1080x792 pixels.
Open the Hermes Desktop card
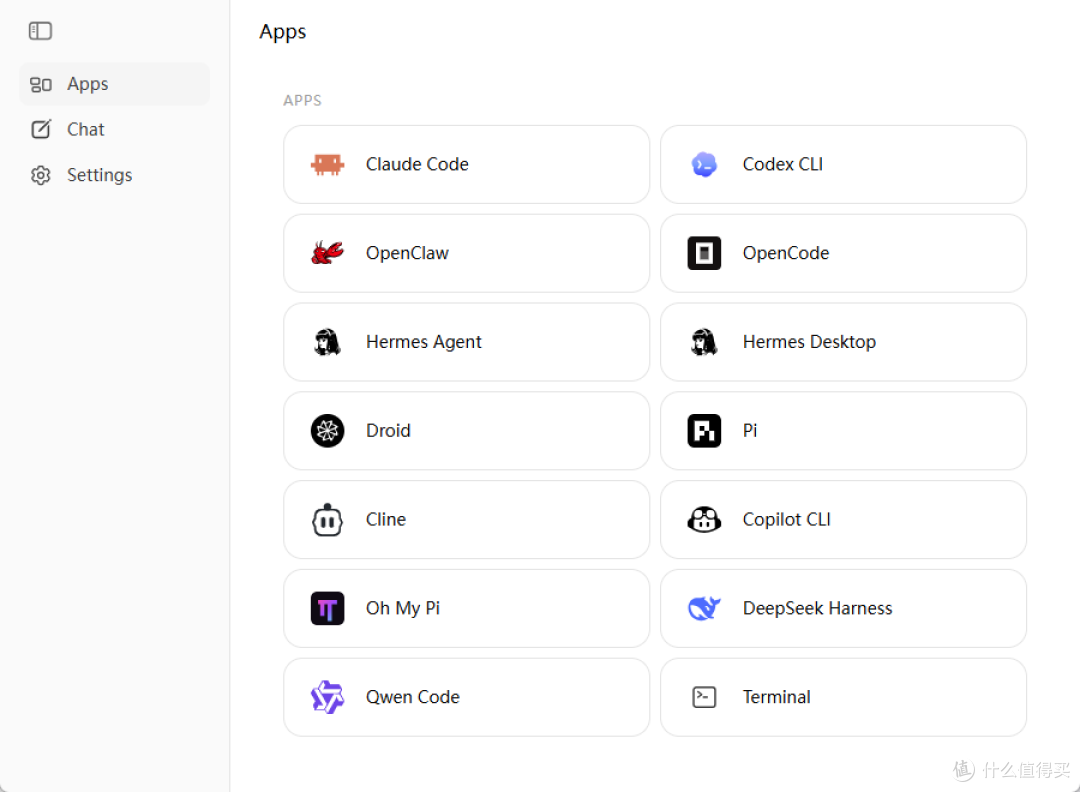[843, 342]
